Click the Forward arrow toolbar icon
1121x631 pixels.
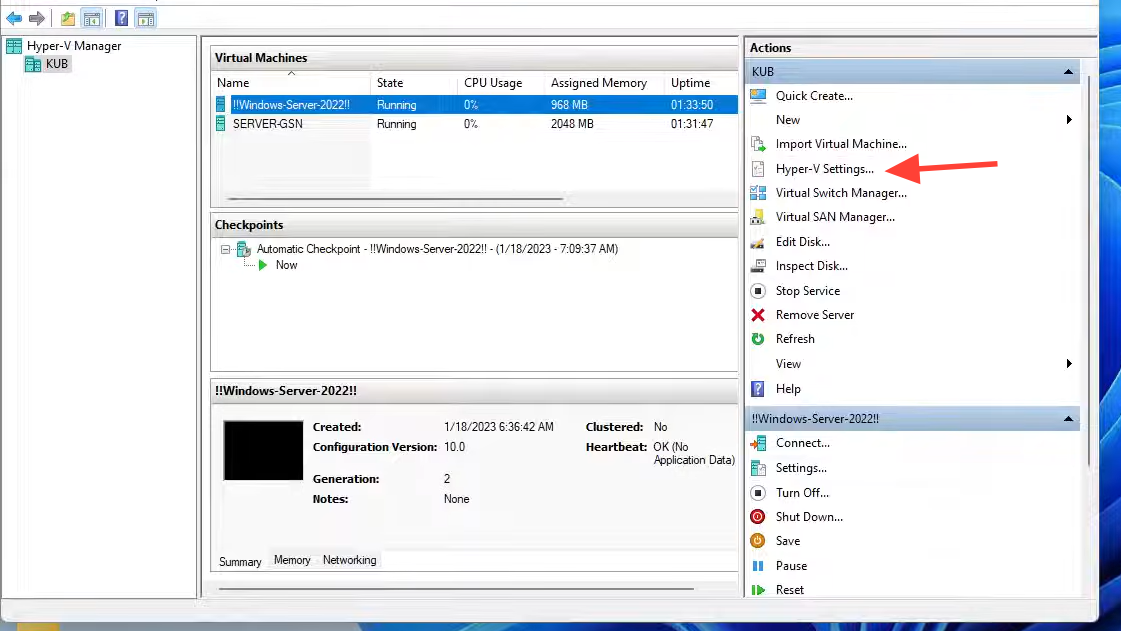pos(36,19)
